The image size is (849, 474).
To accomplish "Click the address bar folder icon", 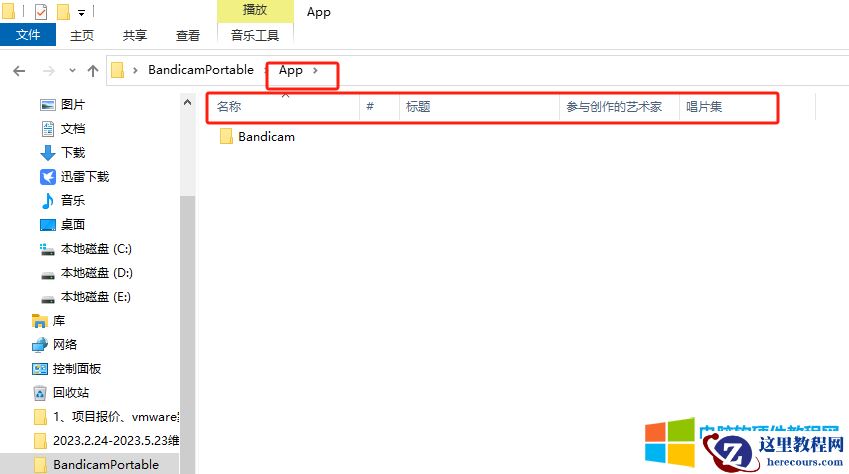I will 117,70.
